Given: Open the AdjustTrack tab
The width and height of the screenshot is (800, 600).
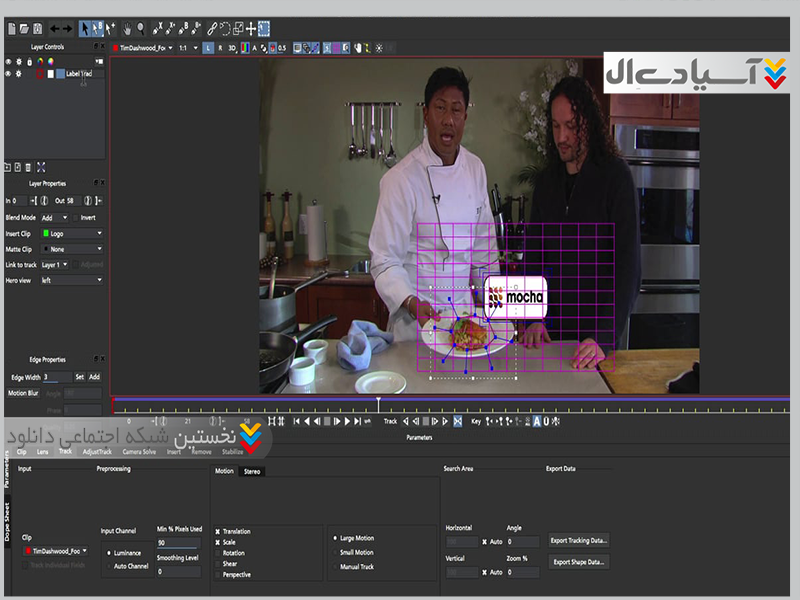Looking at the screenshot, I should click(x=97, y=451).
